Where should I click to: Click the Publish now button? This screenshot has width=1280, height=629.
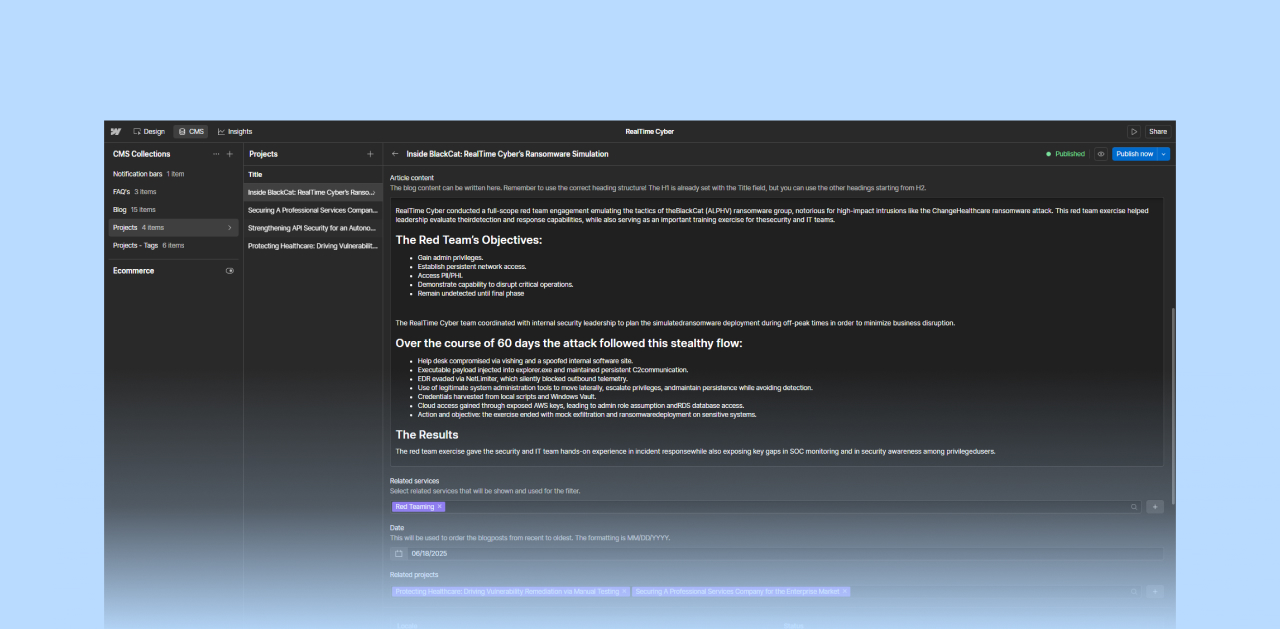[1134, 154]
